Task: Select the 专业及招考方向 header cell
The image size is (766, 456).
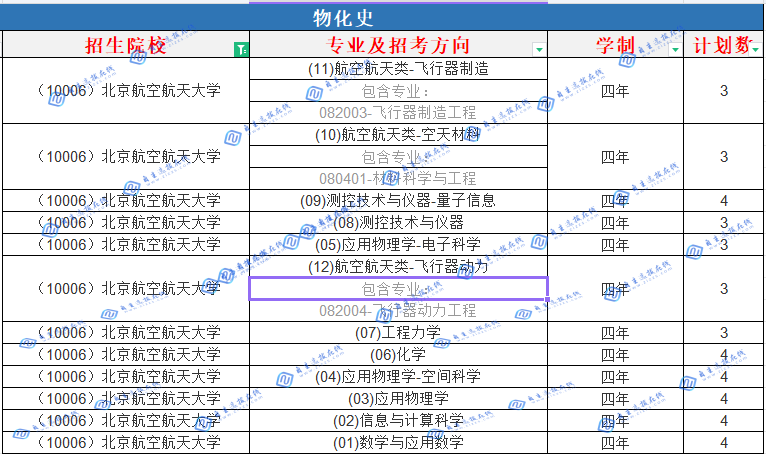Action: pyautogui.click(x=398, y=44)
